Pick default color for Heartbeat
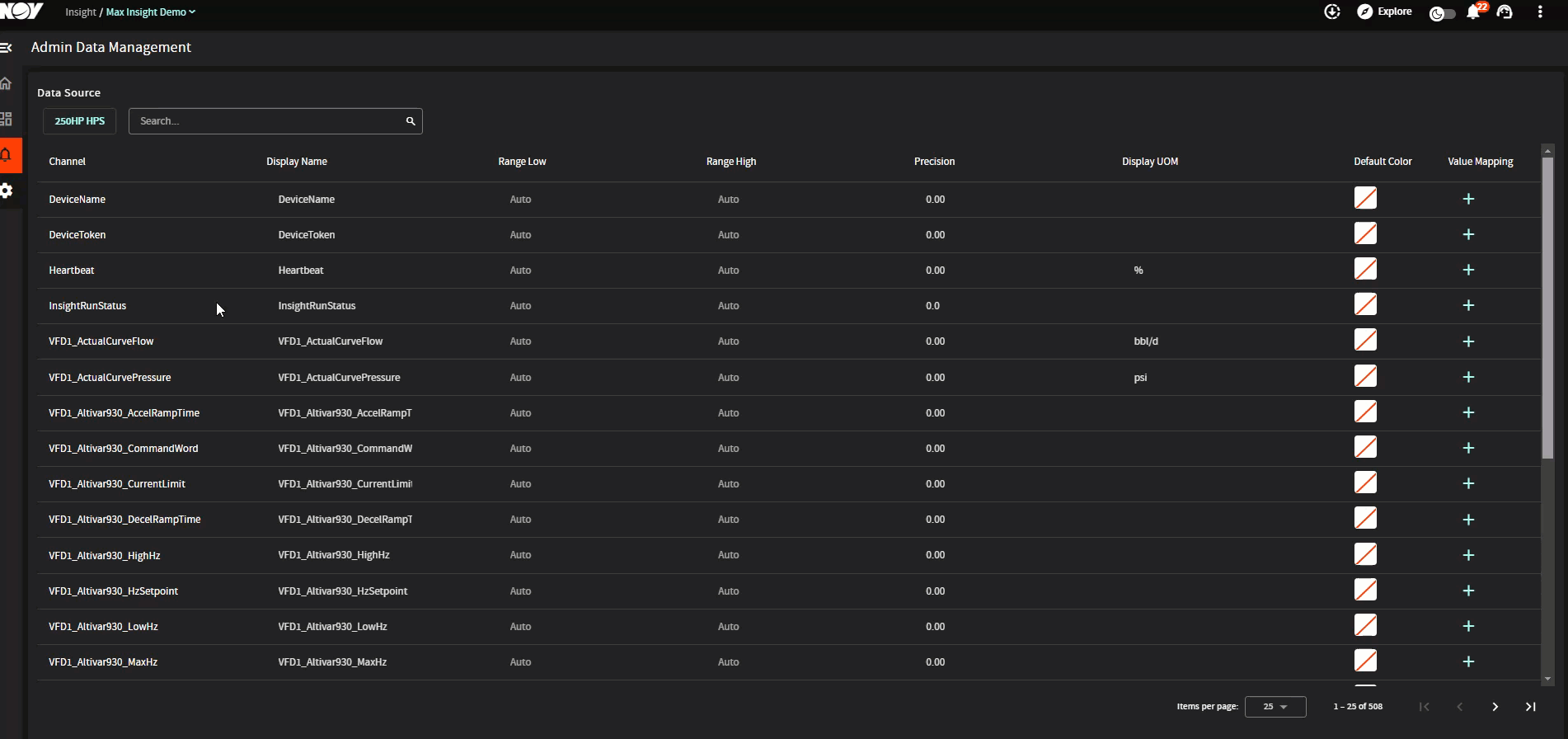1568x739 pixels. [1365, 269]
